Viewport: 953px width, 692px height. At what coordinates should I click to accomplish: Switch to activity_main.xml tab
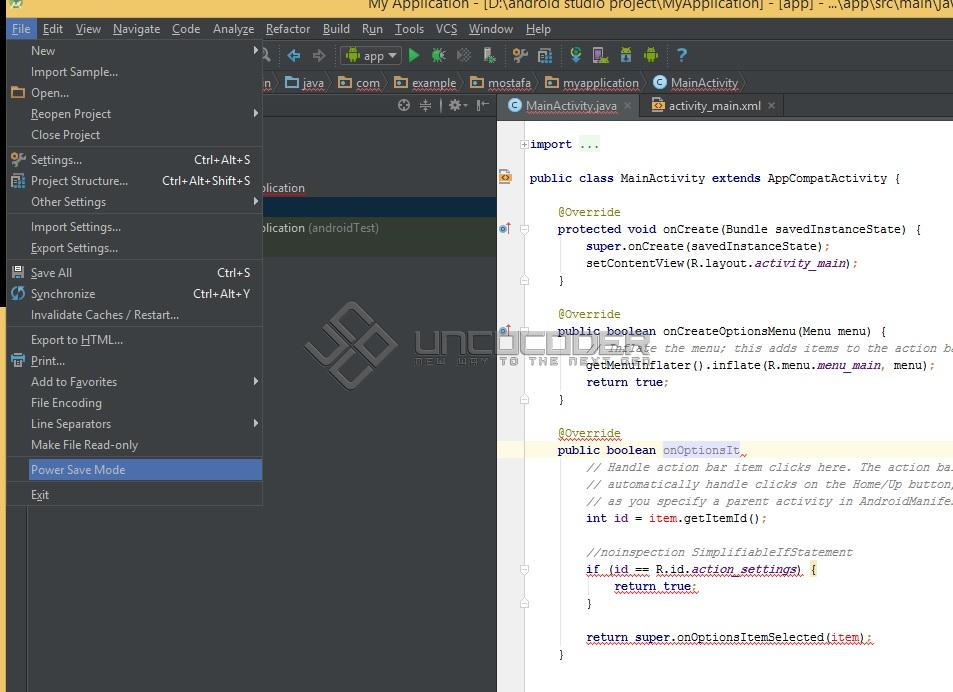(714, 106)
